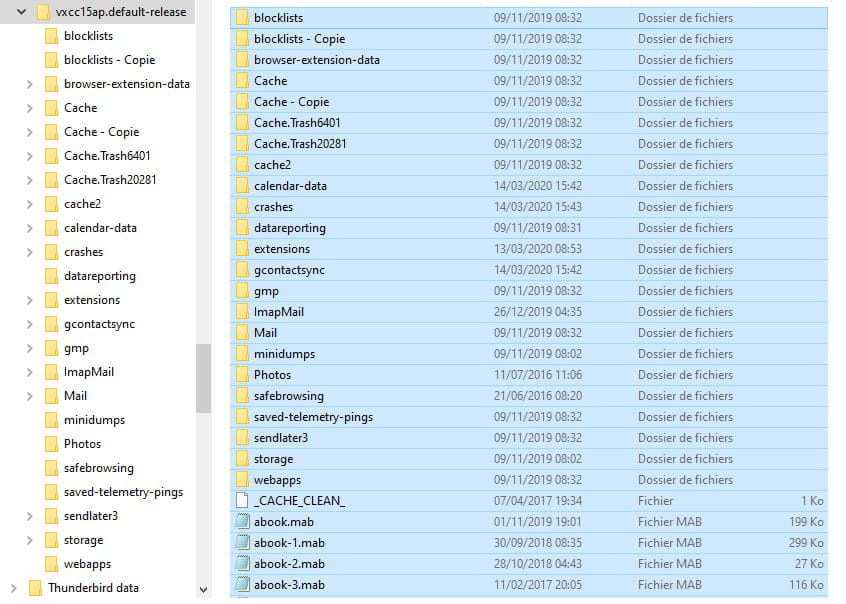Select minidumps in the navigation tree

94,420
